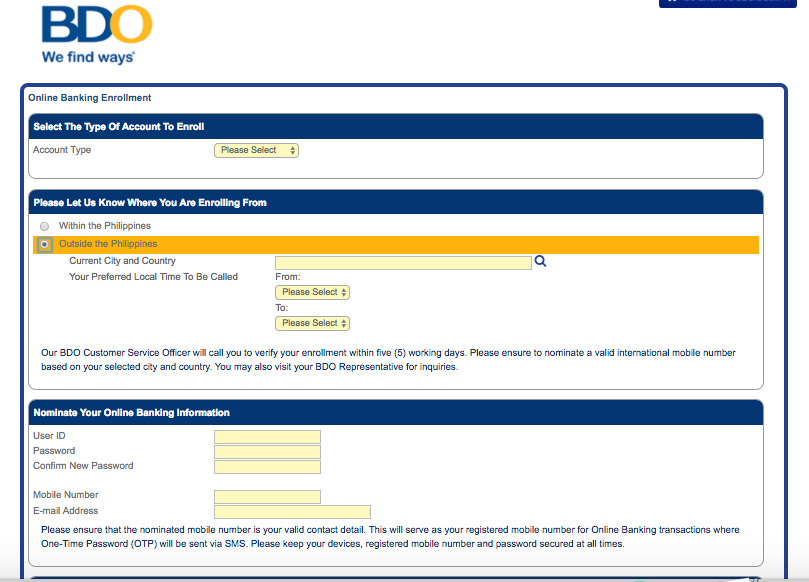The height and width of the screenshot is (582, 809).
Task: Open the To time dropdown
Action: [312, 323]
